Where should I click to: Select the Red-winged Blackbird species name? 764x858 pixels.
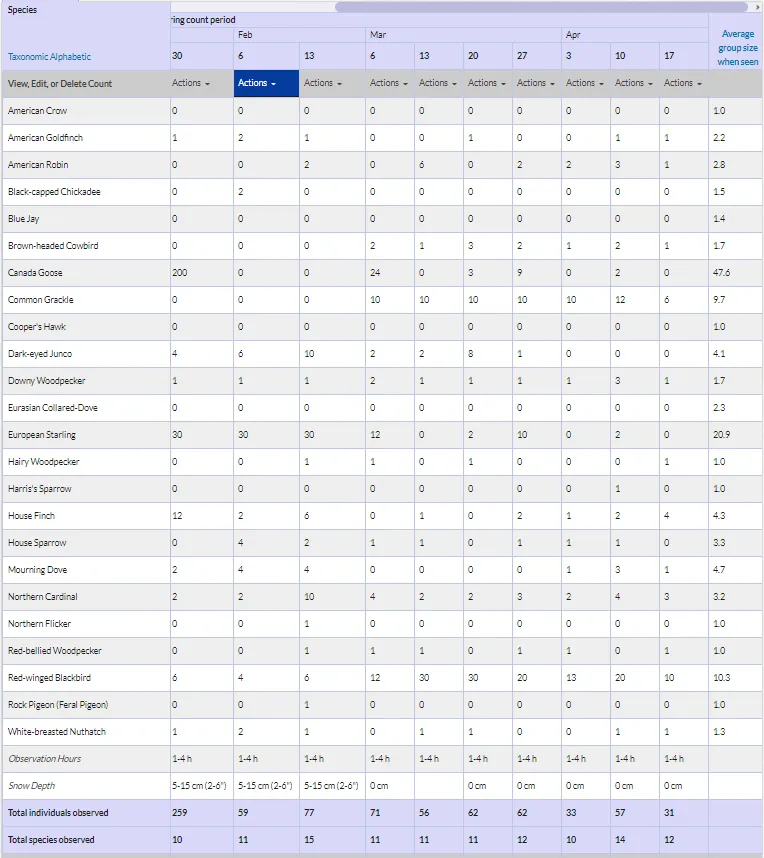point(49,677)
